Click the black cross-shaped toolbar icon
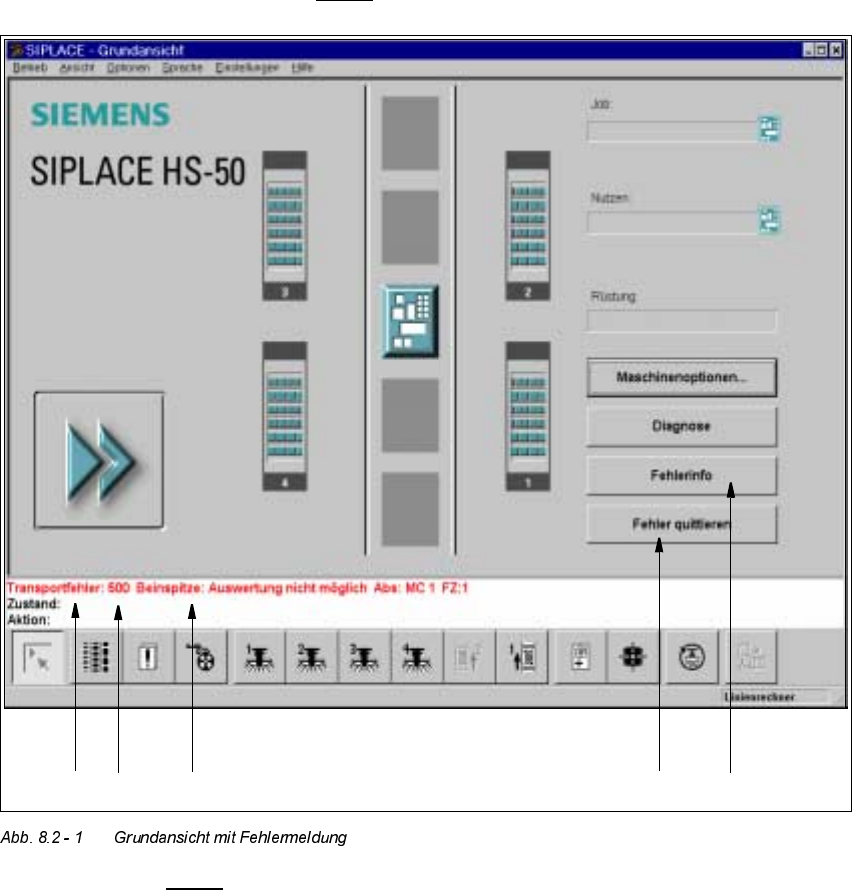This screenshot has width=852, height=890. click(x=633, y=657)
